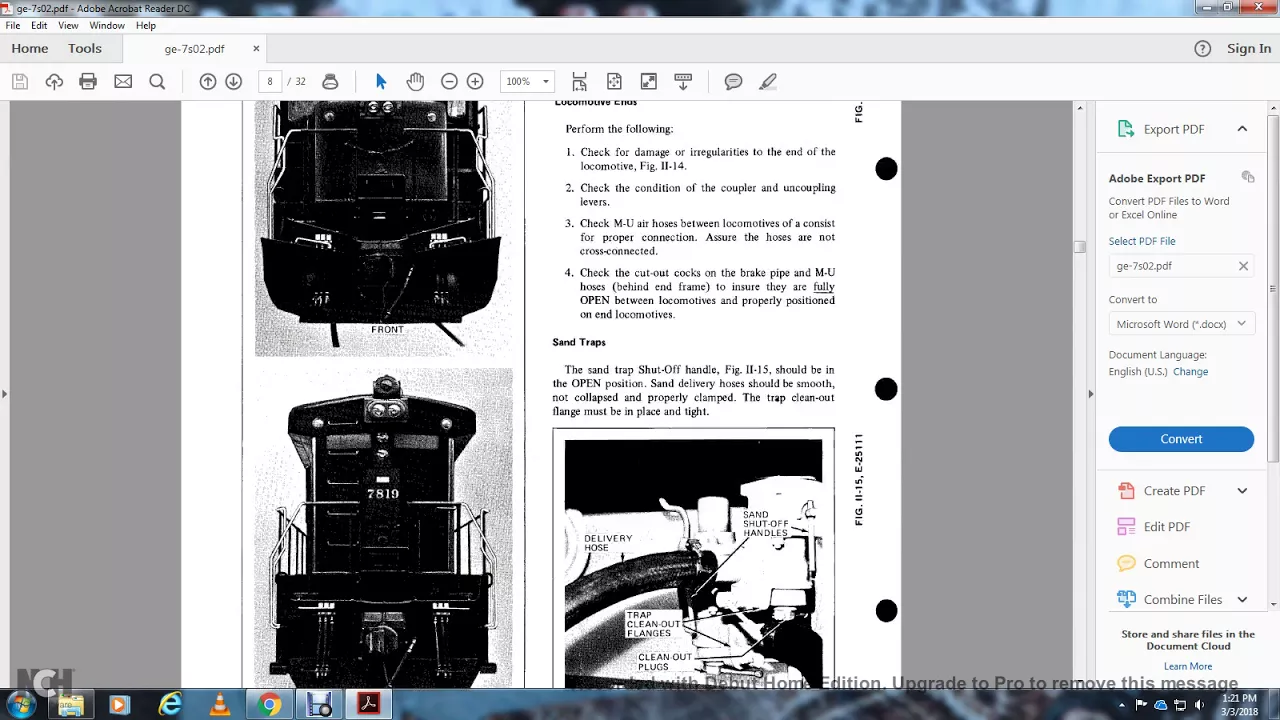This screenshot has height=720, width=1280.
Task: Open the Help menu
Action: point(146,25)
